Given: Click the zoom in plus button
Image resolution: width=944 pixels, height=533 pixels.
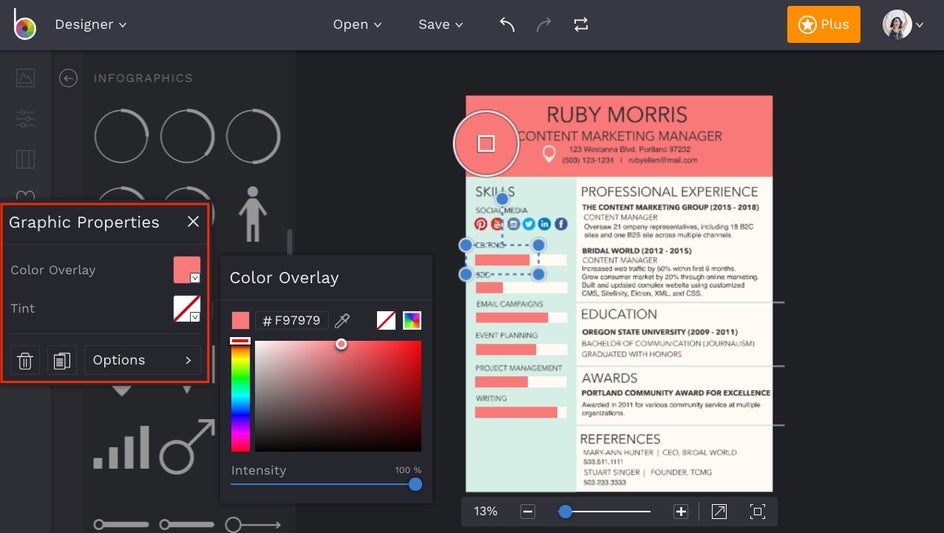Looking at the screenshot, I should coord(680,511).
